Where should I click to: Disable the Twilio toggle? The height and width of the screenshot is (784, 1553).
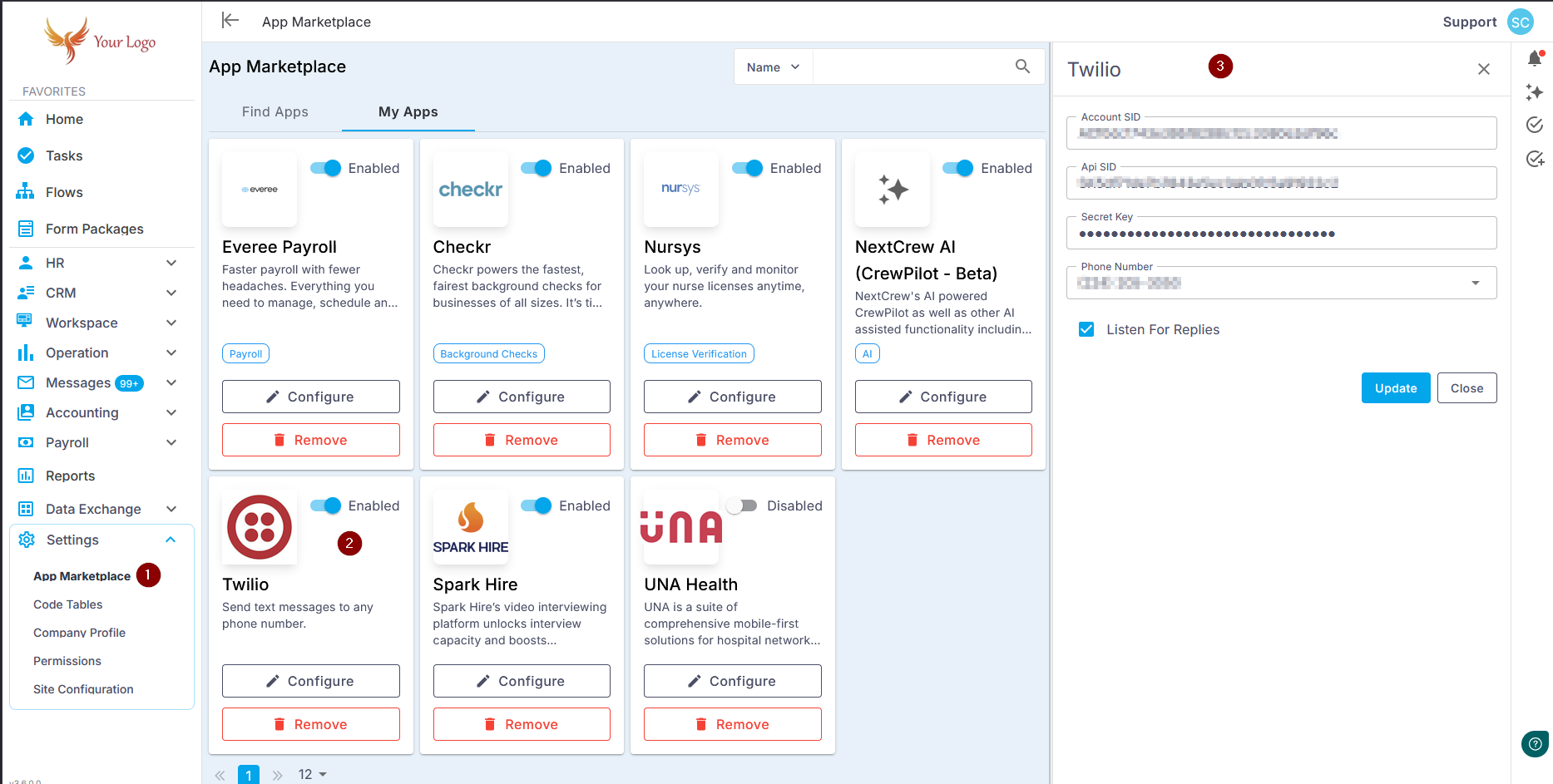coord(325,505)
